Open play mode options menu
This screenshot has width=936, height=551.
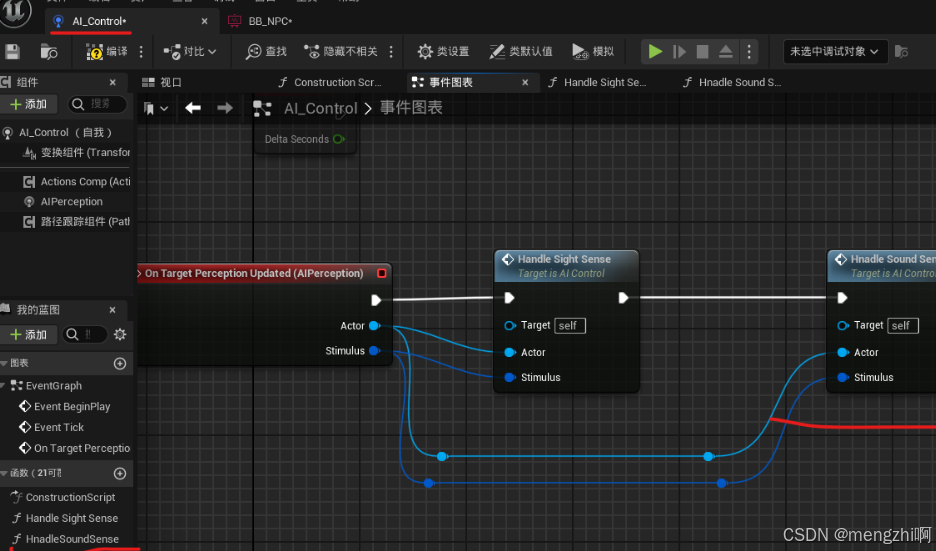[x=749, y=52]
